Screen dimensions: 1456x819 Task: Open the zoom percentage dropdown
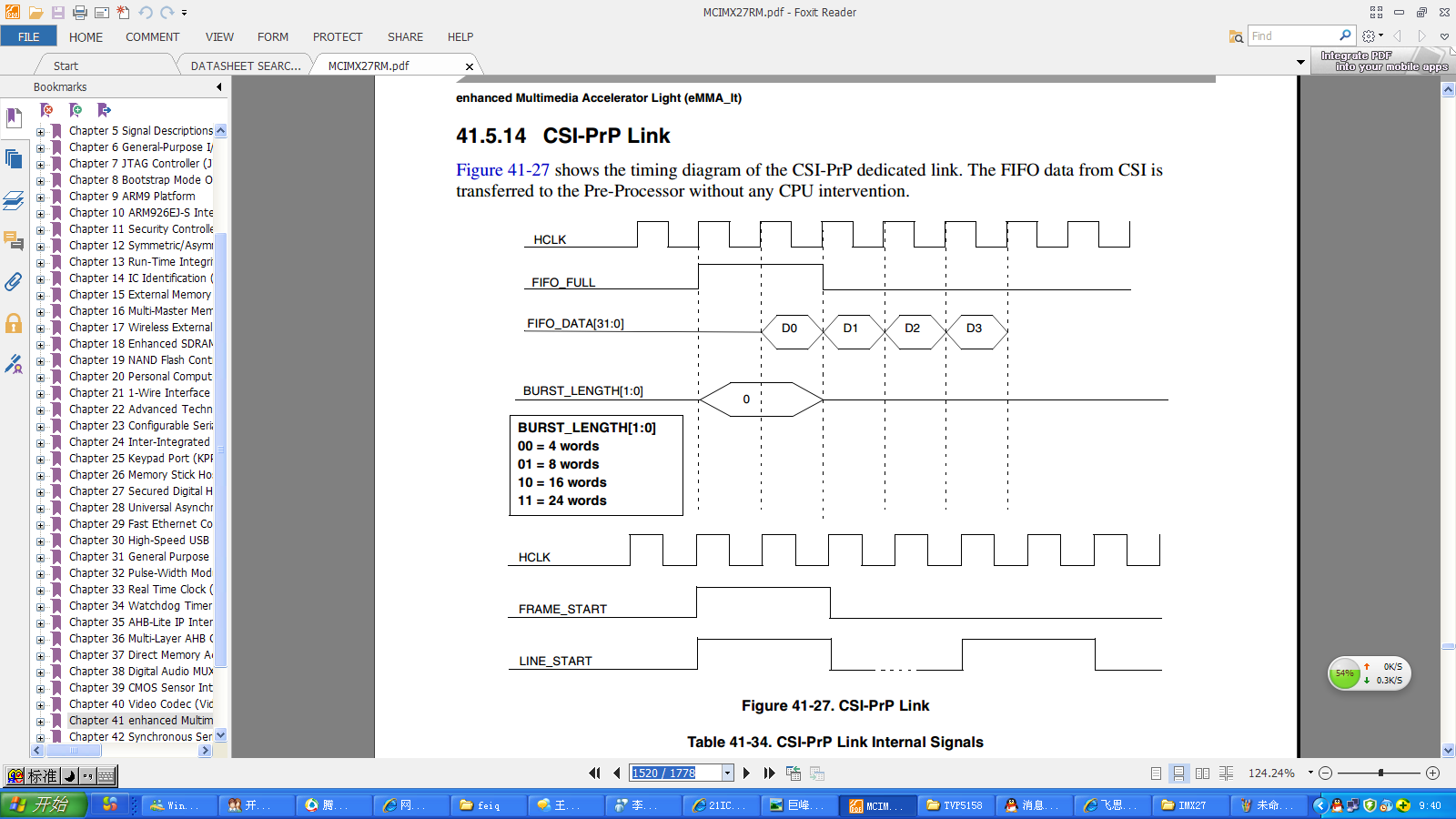[x=1310, y=773]
